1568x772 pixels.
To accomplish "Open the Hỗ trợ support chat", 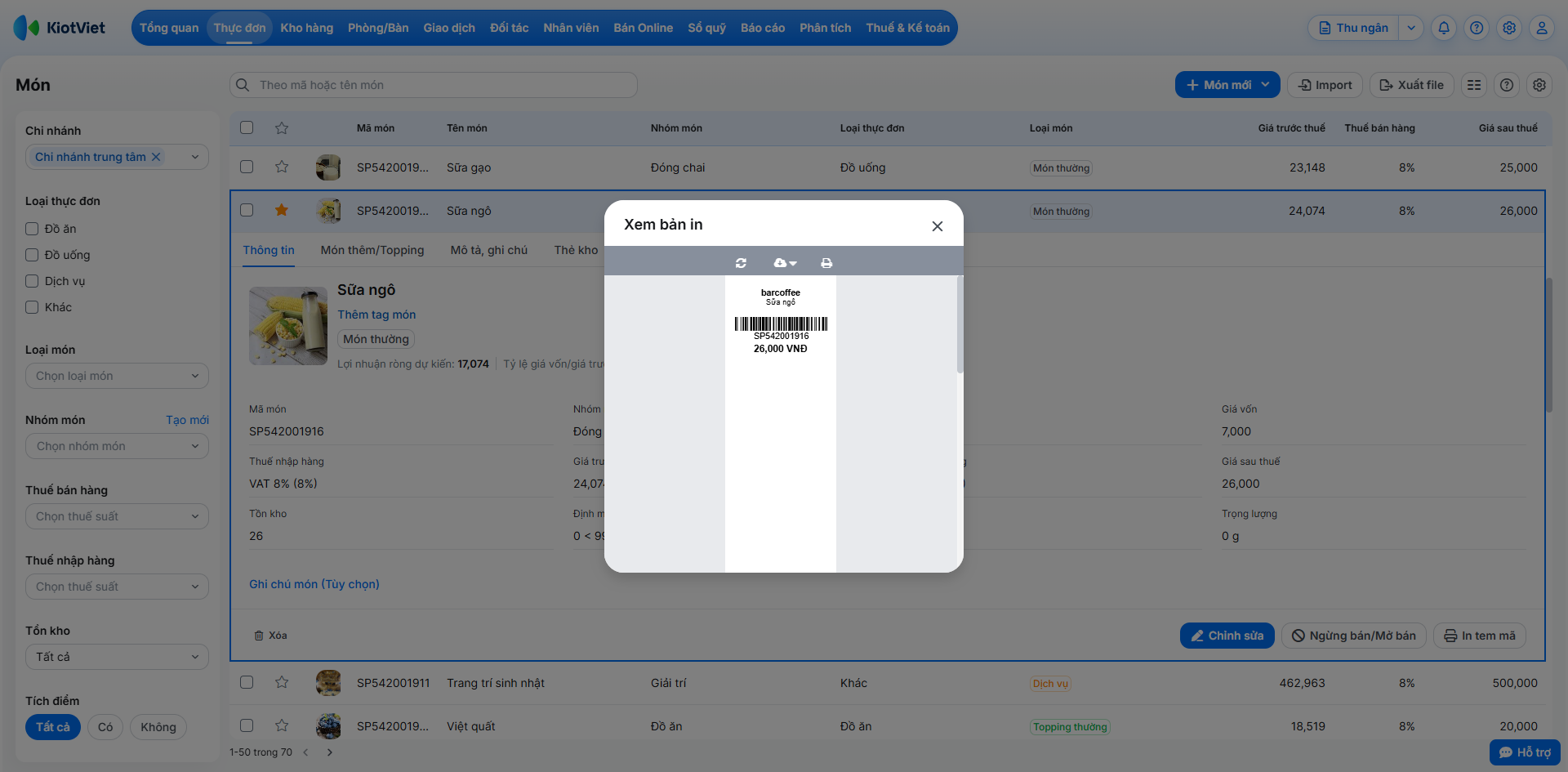I will click(1525, 752).
